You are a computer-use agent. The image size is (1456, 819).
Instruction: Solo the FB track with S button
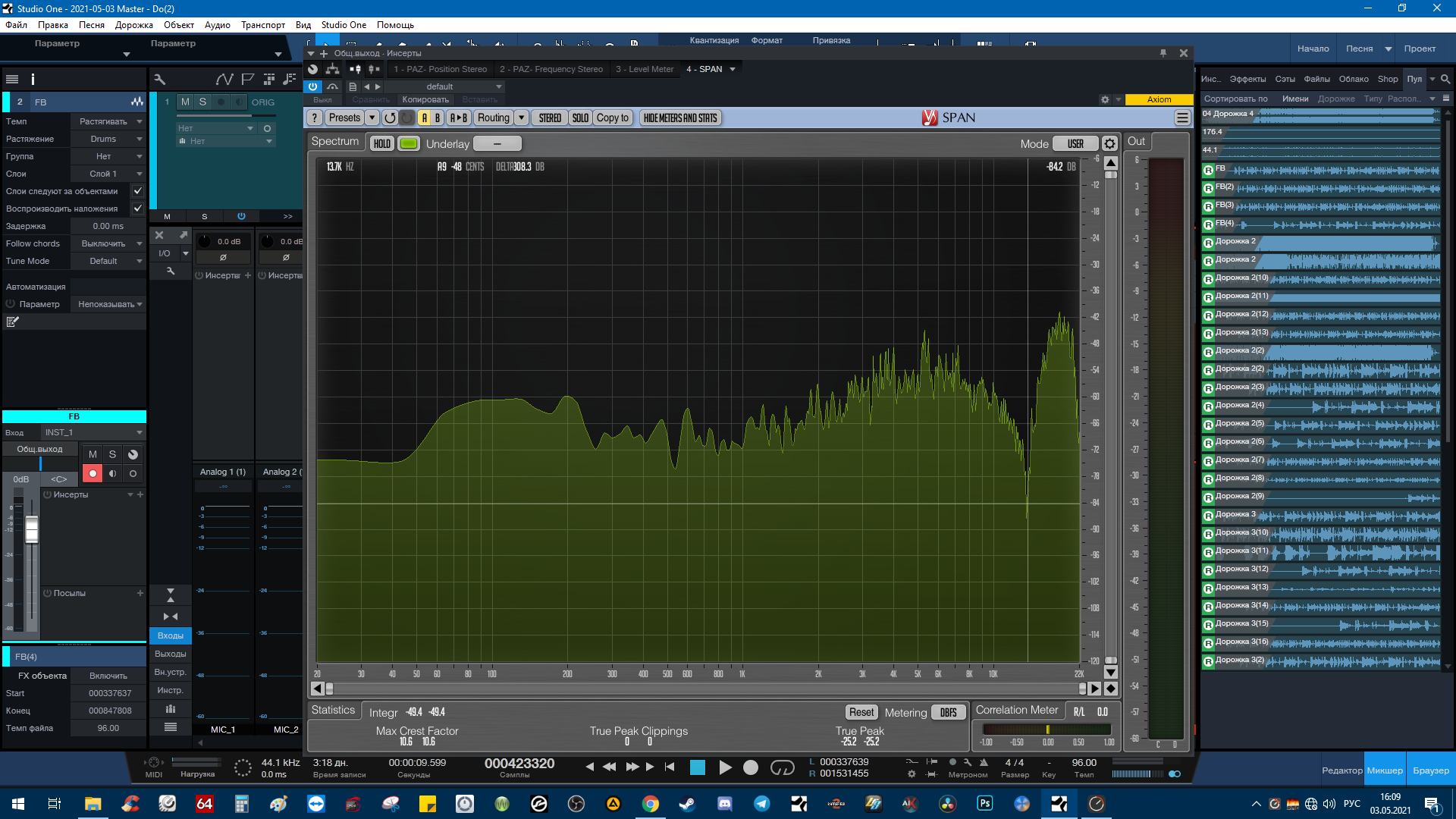pyautogui.click(x=112, y=454)
